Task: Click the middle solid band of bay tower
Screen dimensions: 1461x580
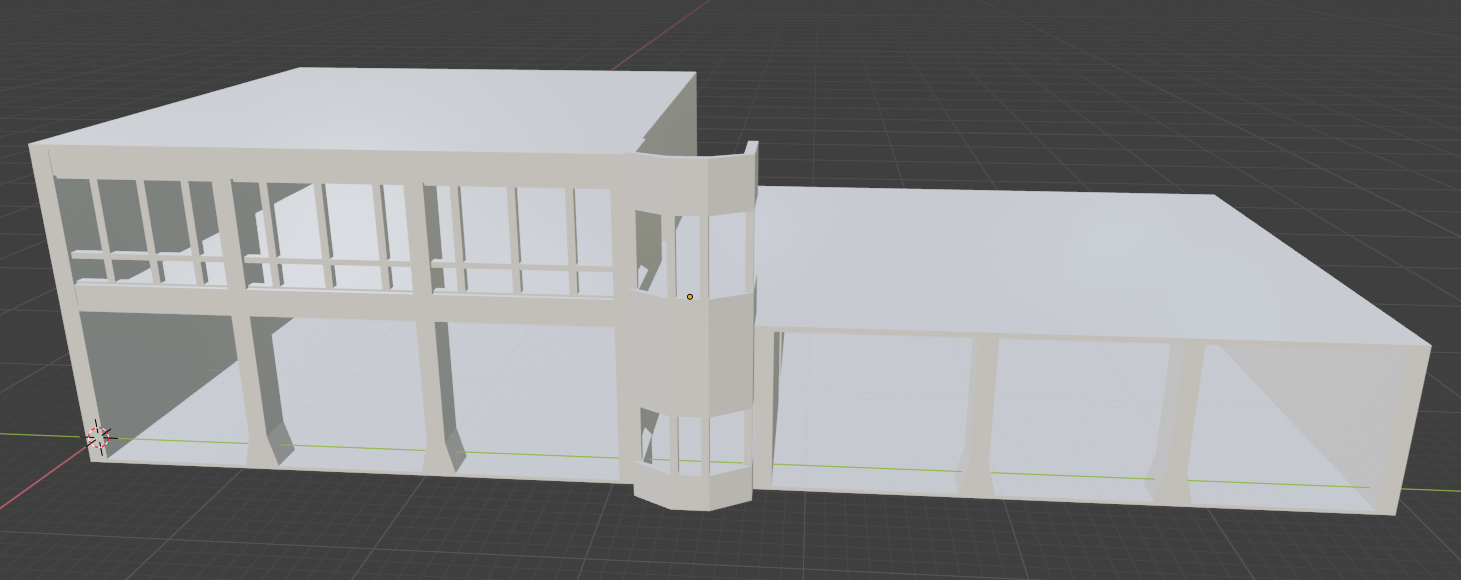Action: tap(690, 350)
